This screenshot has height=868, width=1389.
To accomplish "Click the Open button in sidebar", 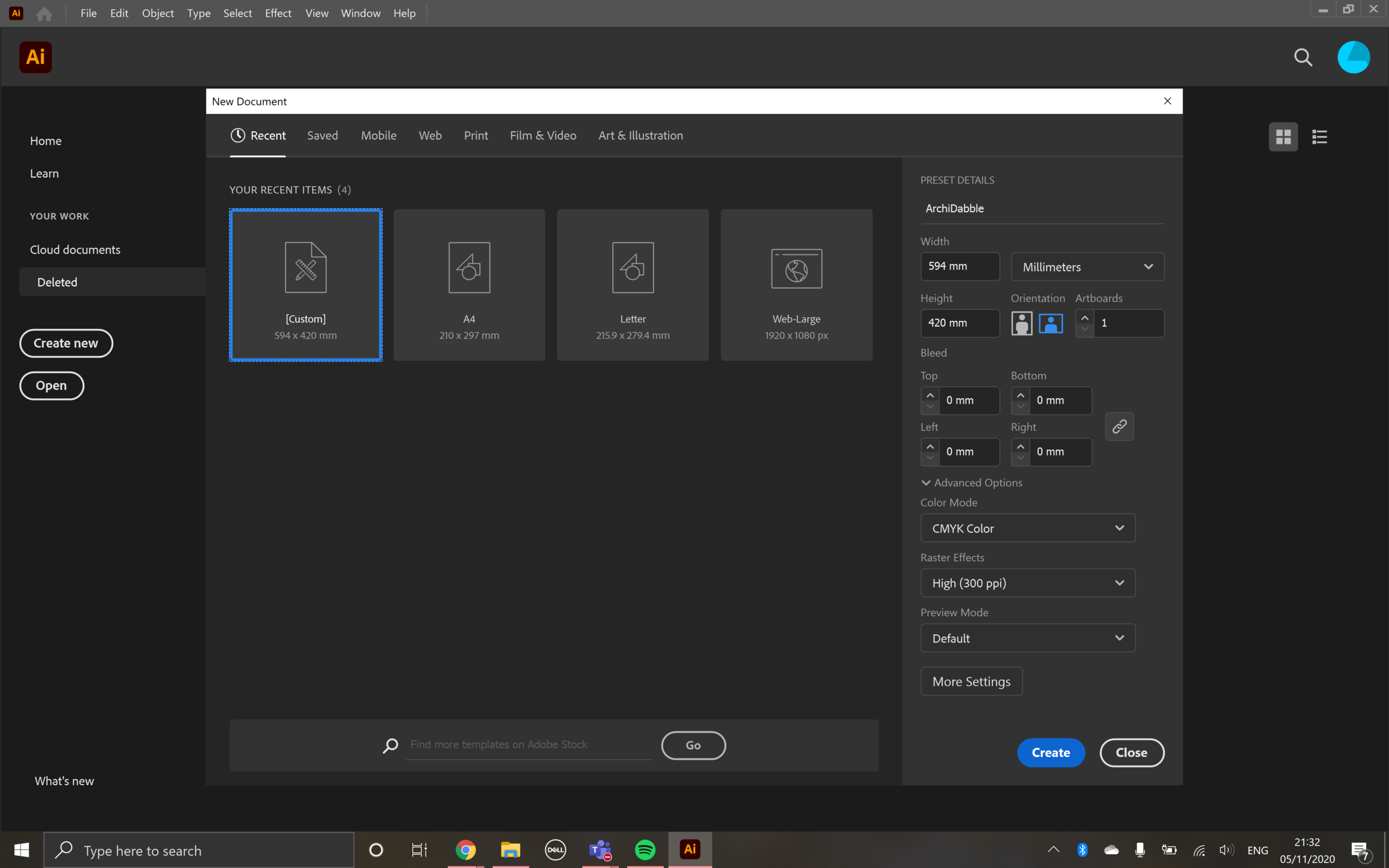I will click(x=52, y=386).
